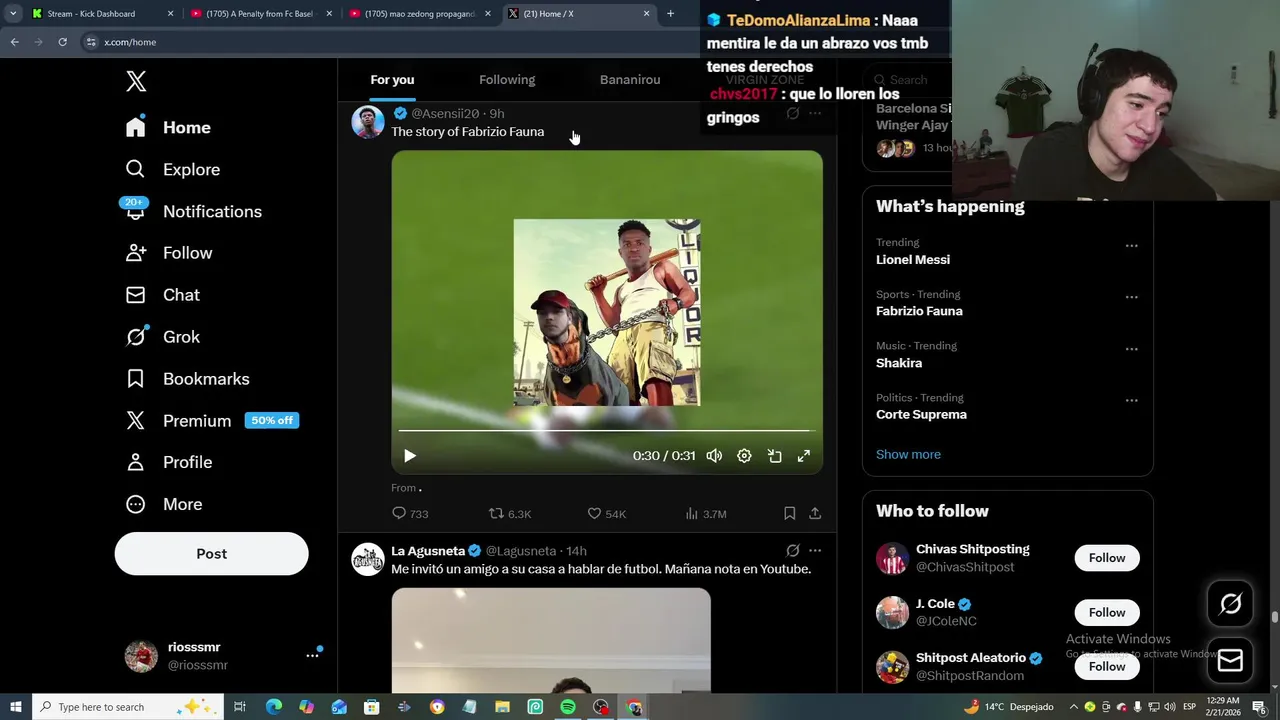Switch to A Penalty from Fc Basel tab
Screen dimensions: 1280x720
tap(259, 14)
